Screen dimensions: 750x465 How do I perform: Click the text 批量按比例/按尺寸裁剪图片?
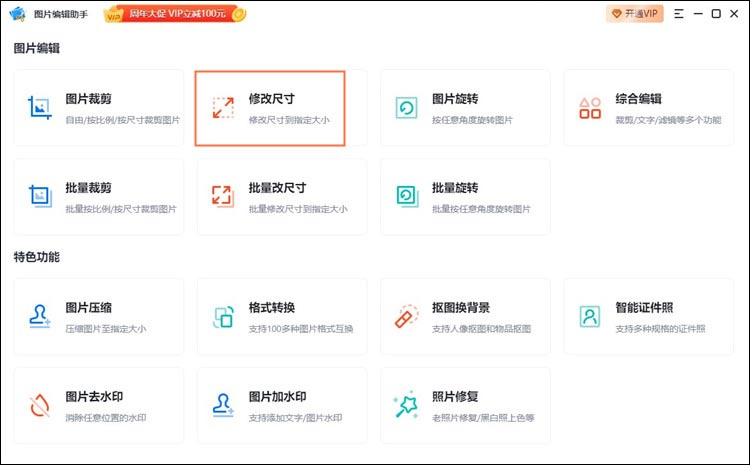121,209
